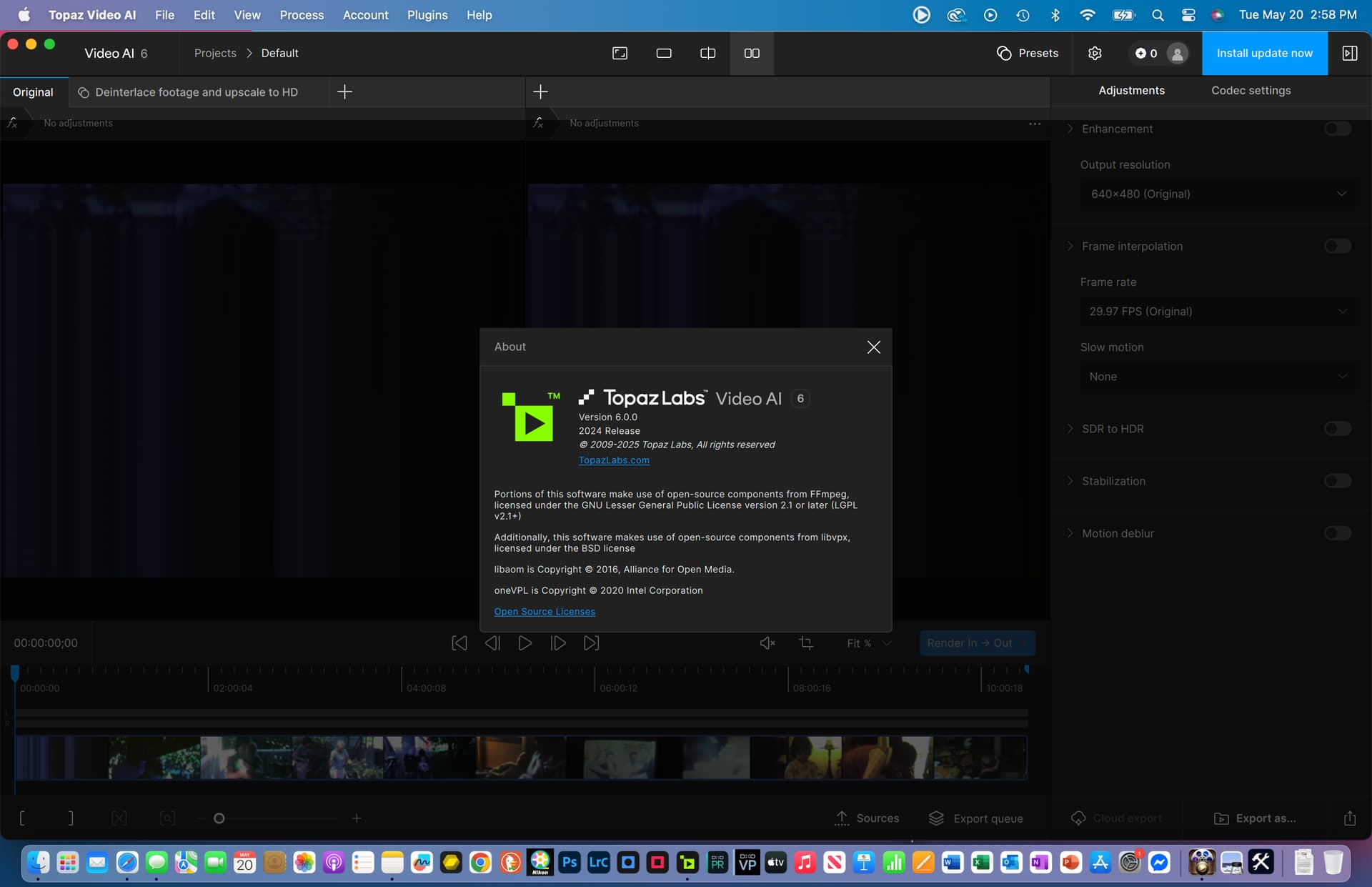Image resolution: width=1372 pixels, height=887 pixels.
Task: Toggle the right sidebar panel icon
Action: click(1349, 54)
